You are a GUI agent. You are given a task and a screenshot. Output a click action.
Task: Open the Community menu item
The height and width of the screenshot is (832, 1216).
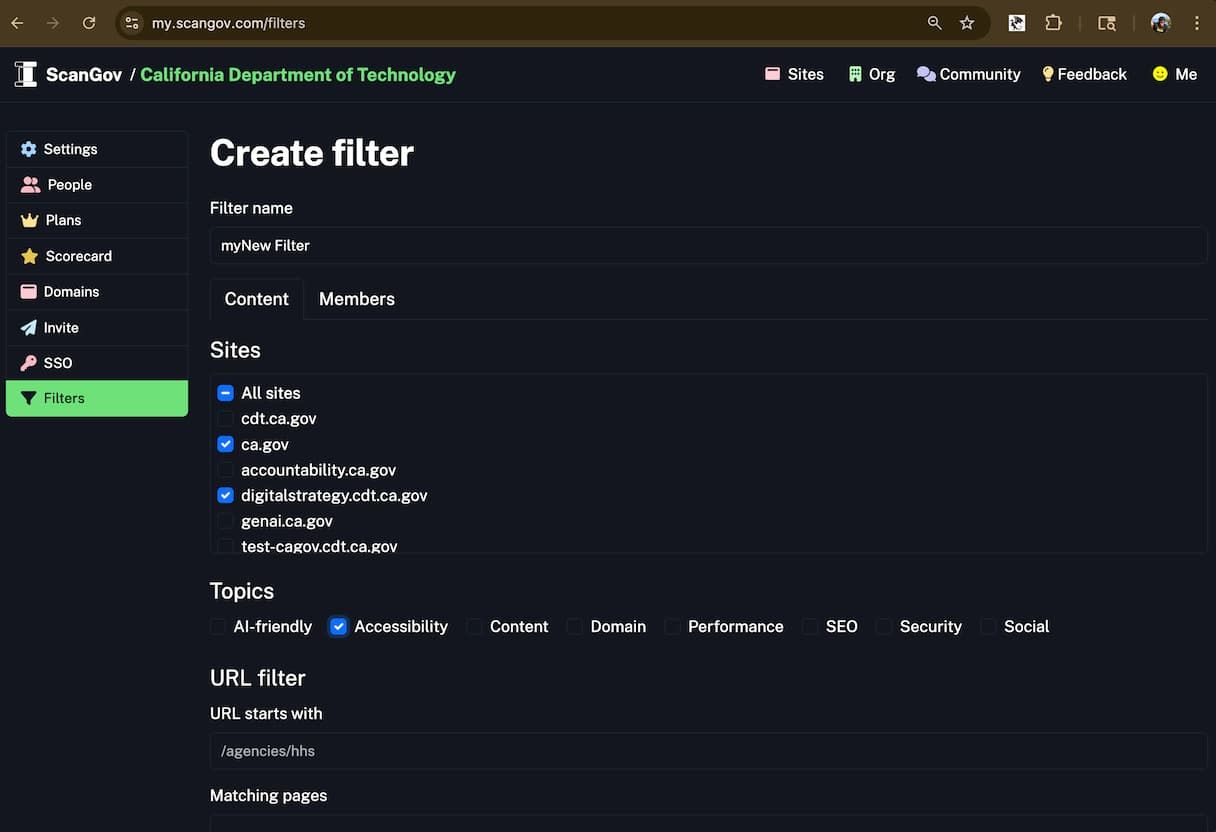pos(967,73)
